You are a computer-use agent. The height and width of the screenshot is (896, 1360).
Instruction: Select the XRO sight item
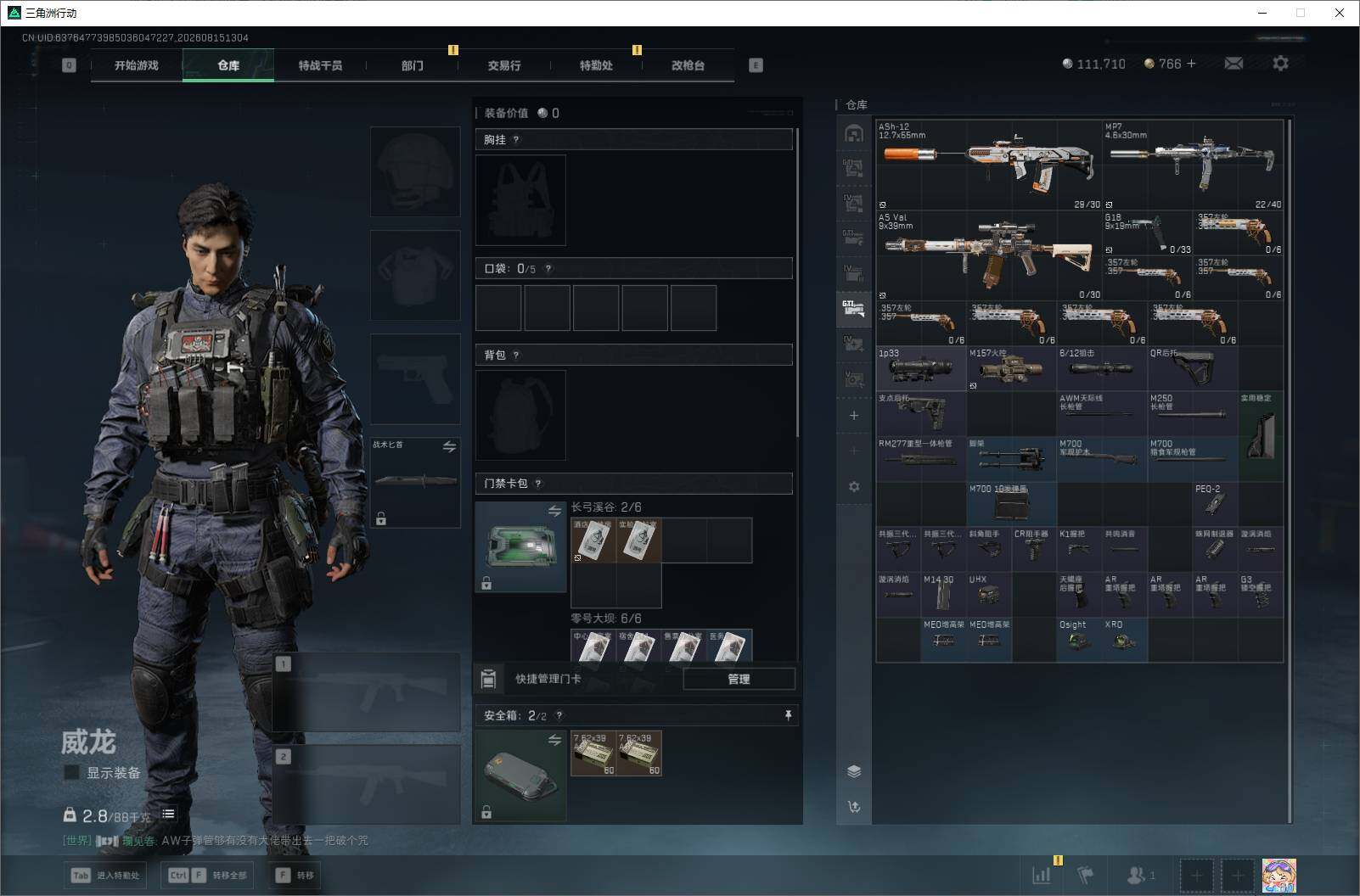point(1125,640)
